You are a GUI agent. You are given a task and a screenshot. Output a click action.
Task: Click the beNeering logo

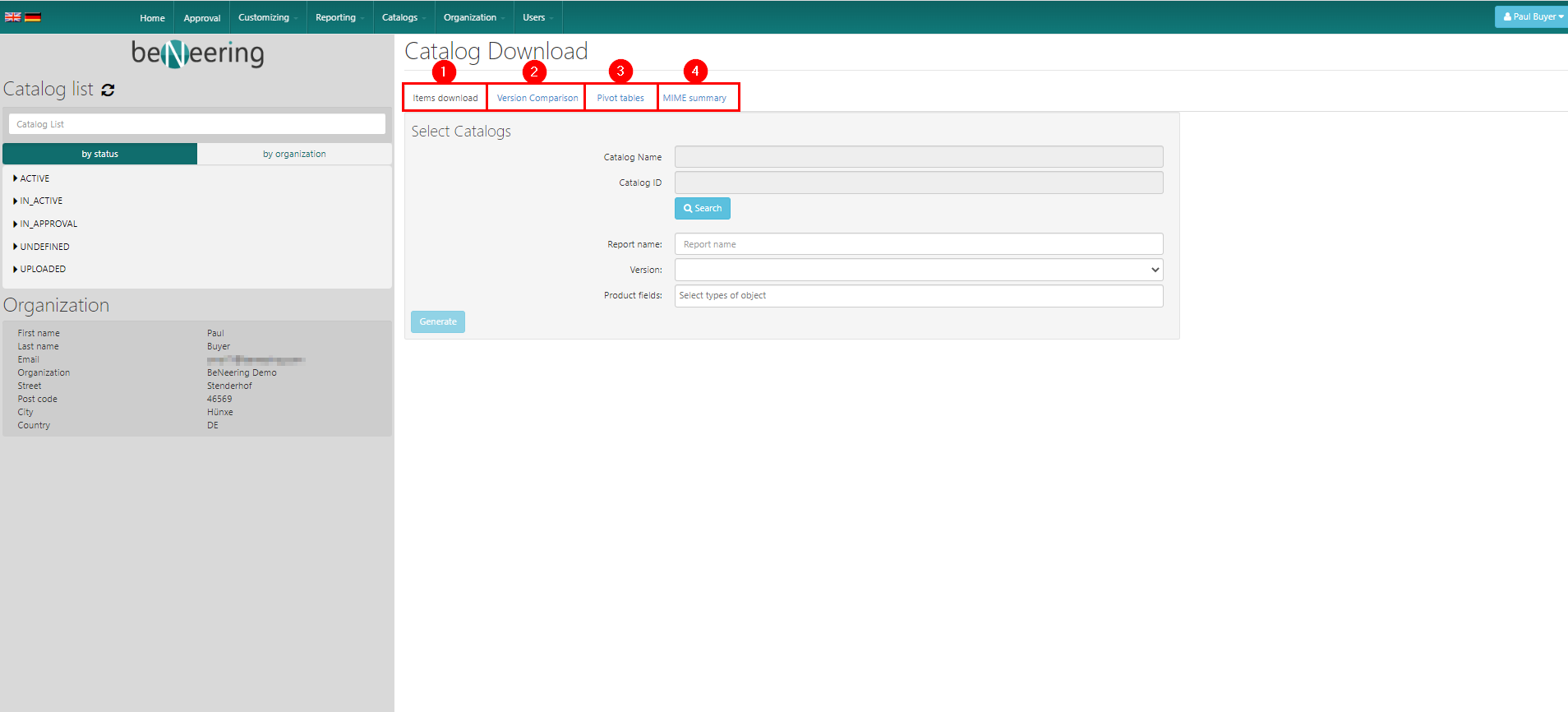[x=197, y=54]
